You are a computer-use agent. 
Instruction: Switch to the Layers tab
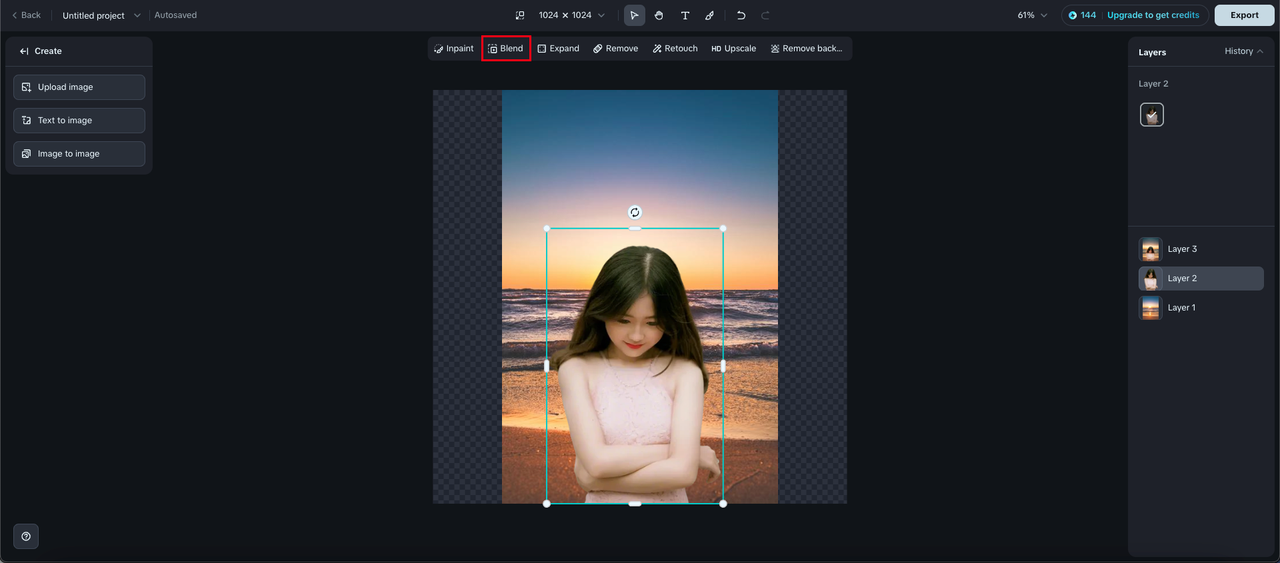coord(1152,52)
